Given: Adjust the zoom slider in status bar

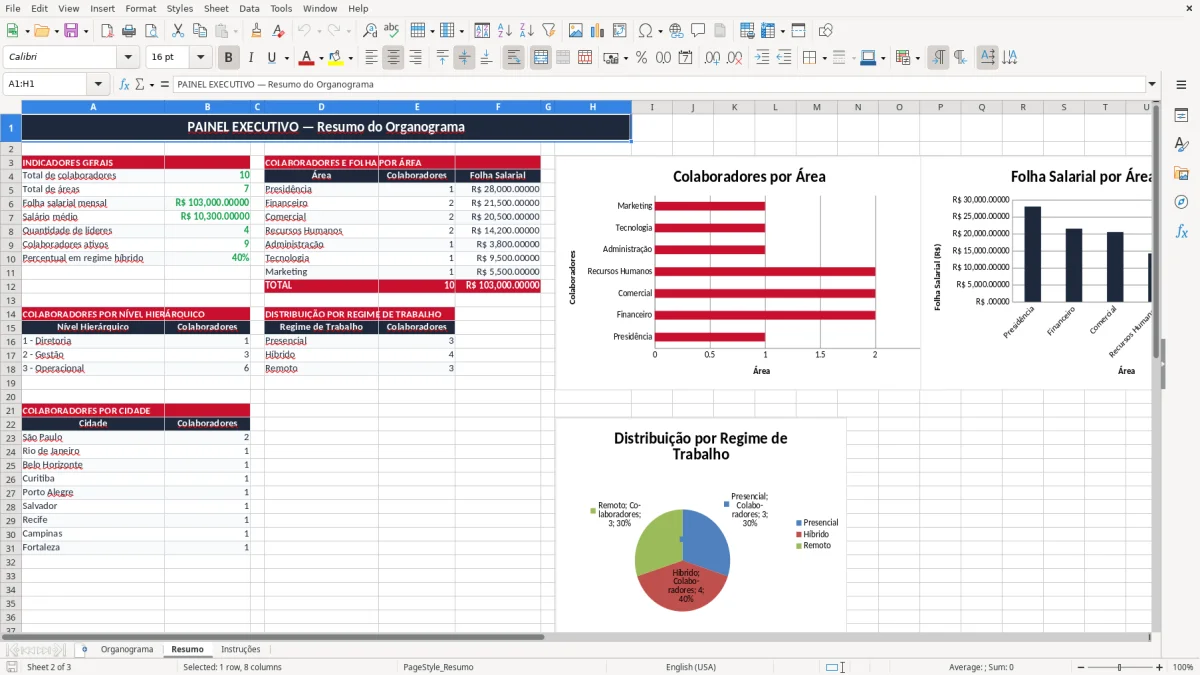Looking at the screenshot, I should (x=1120, y=667).
